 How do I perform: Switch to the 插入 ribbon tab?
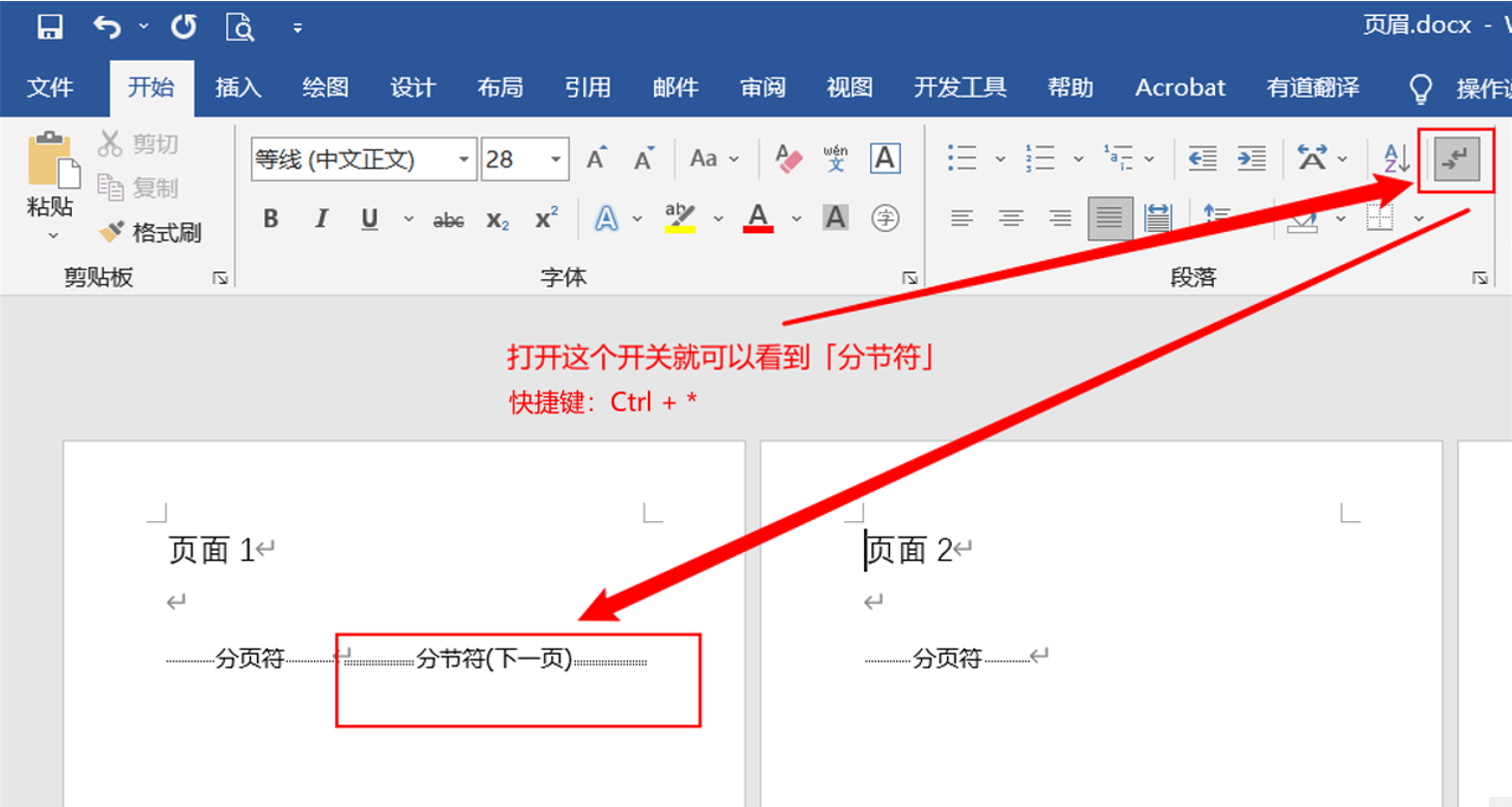tap(238, 88)
